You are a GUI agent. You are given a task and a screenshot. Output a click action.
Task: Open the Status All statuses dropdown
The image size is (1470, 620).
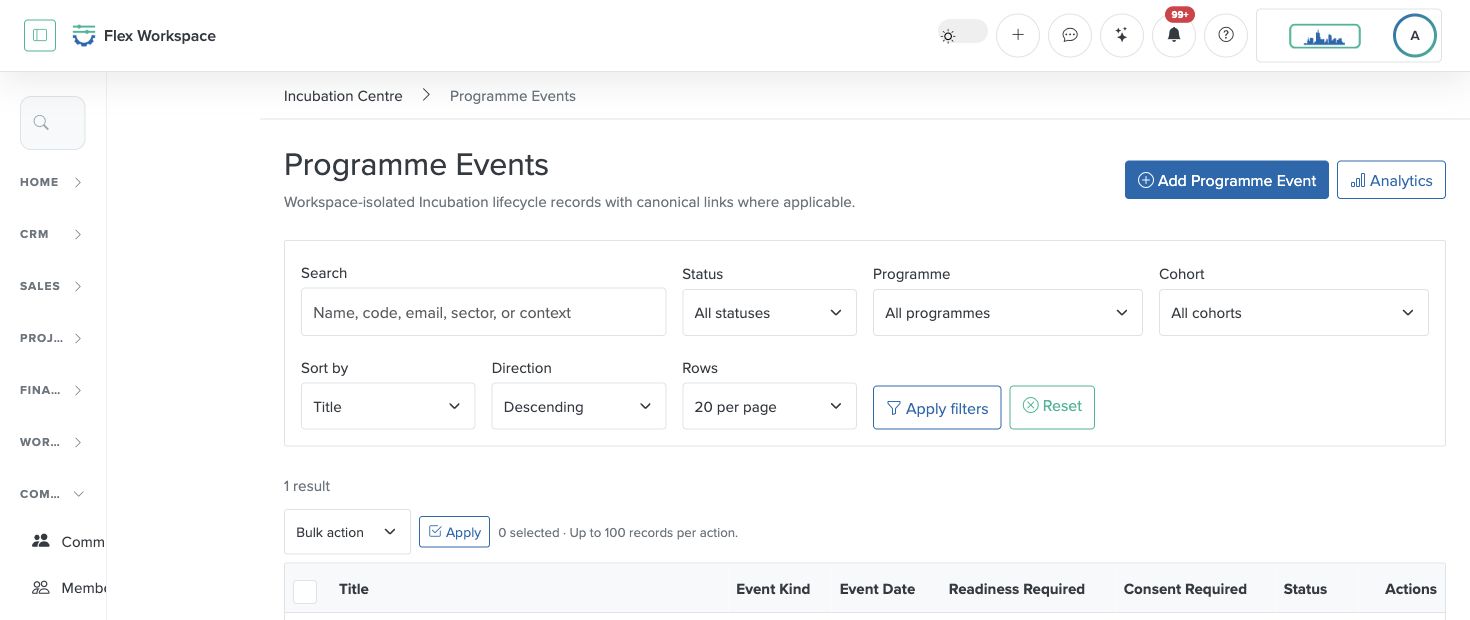(x=769, y=312)
